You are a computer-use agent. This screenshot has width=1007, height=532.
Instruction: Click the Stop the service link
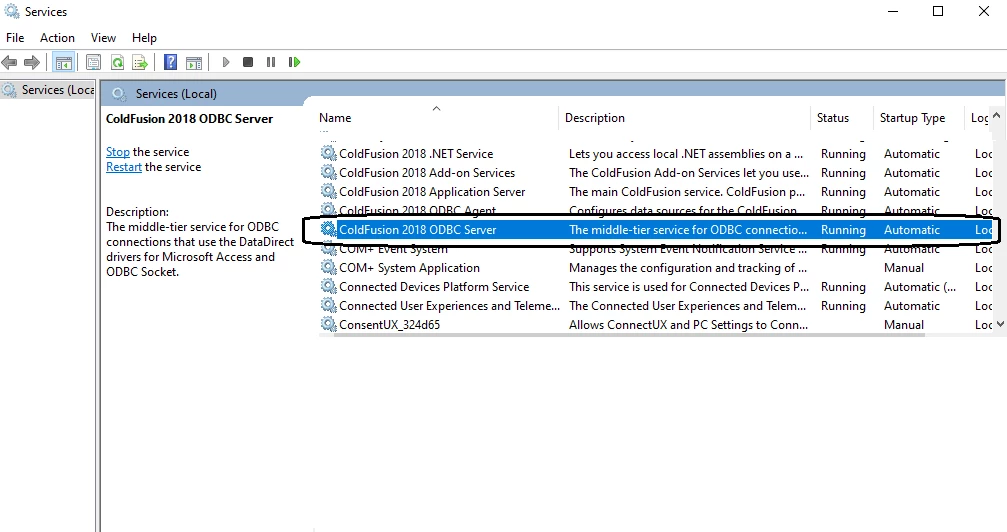[118, 152]
